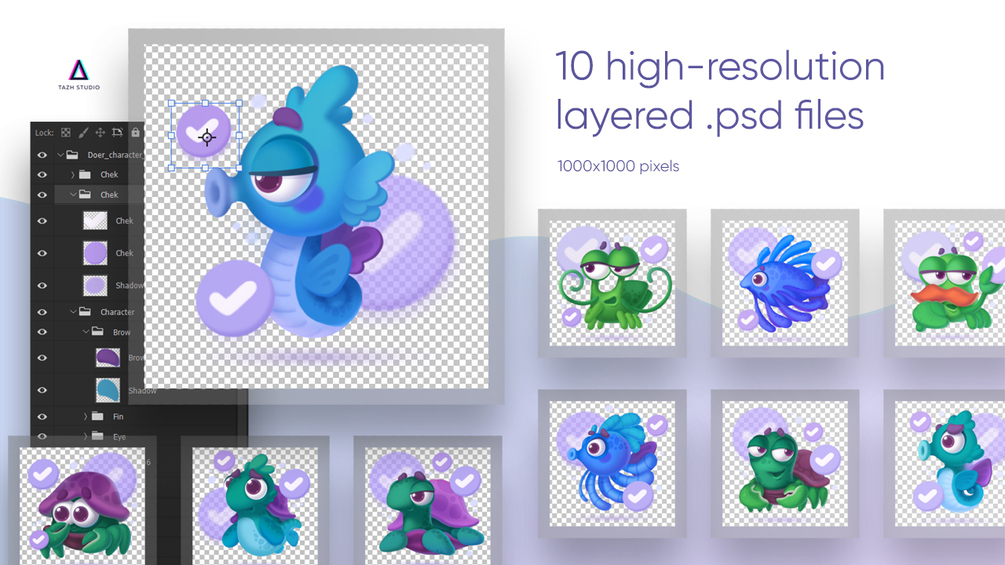
Task: Open the green turtle with maroon shell preview
Action: pos(785,464)
